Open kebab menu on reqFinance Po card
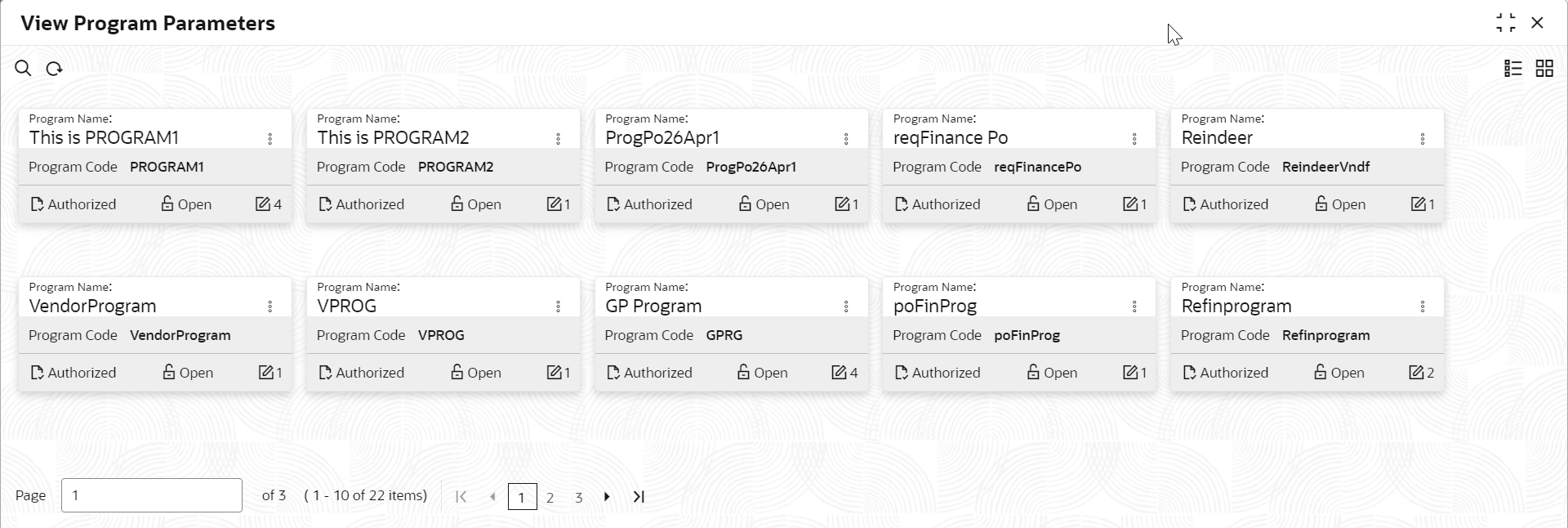 coord(1134,139)
